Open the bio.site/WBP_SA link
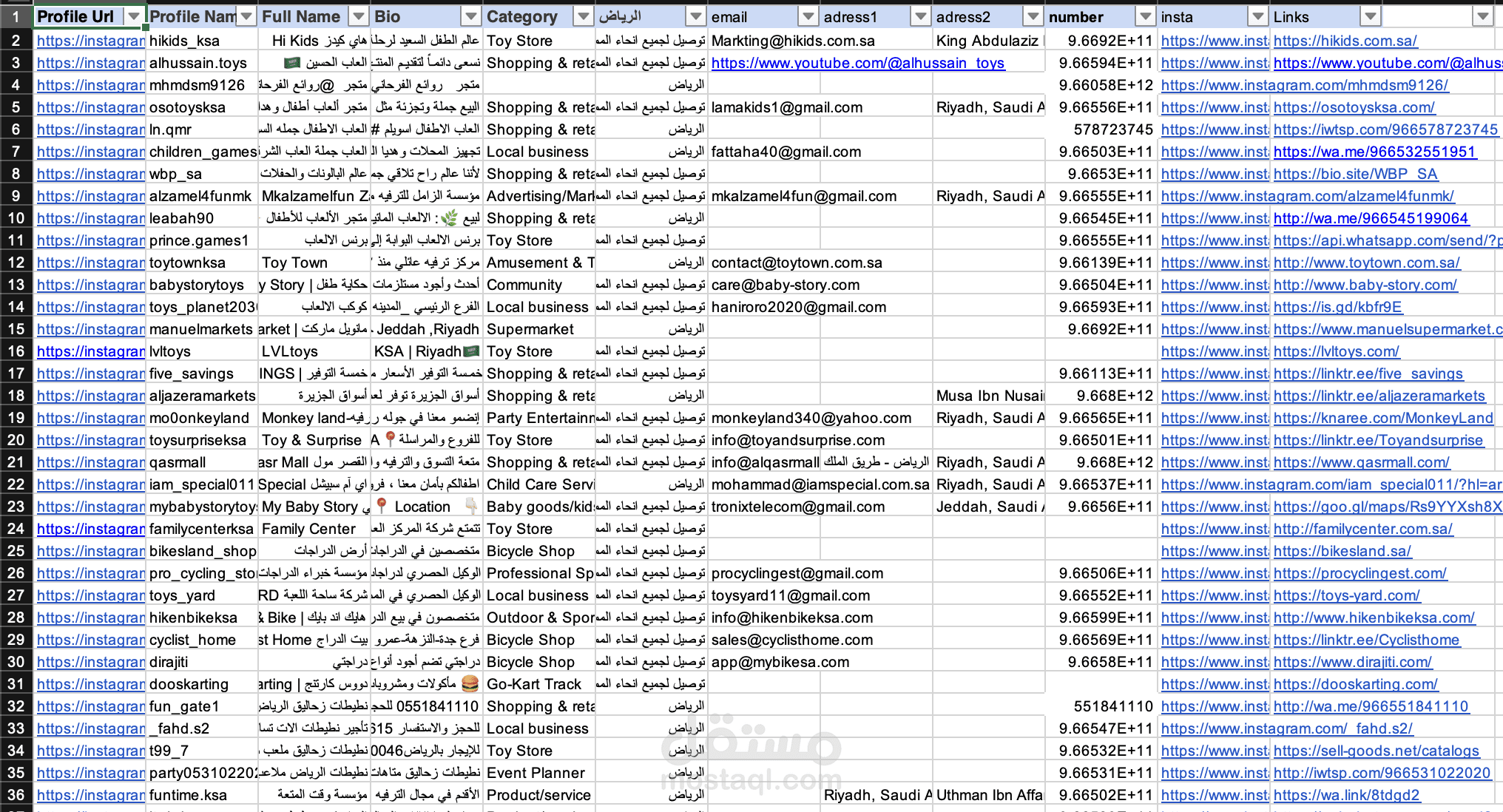The width and height of the screenshot is (1503, 812). pyautogui.click(x=1356, y=174)
